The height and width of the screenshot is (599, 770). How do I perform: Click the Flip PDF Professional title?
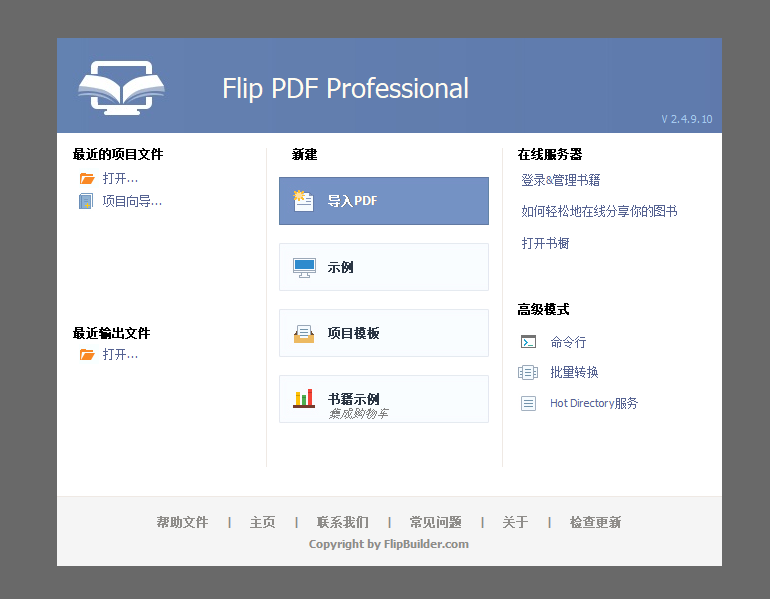[346, 88]
